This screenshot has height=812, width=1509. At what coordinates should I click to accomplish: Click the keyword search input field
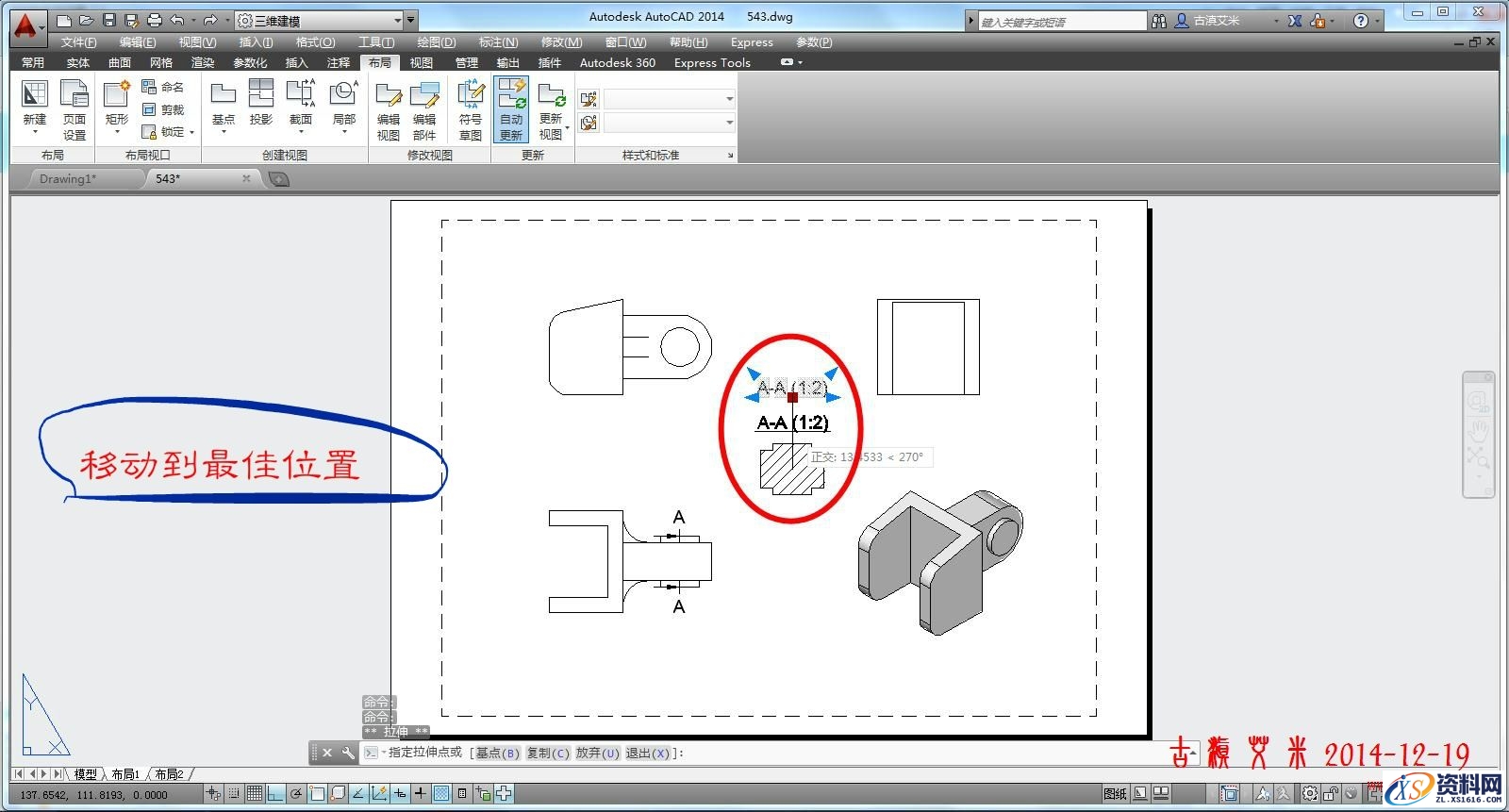(x=1061, y=21)
